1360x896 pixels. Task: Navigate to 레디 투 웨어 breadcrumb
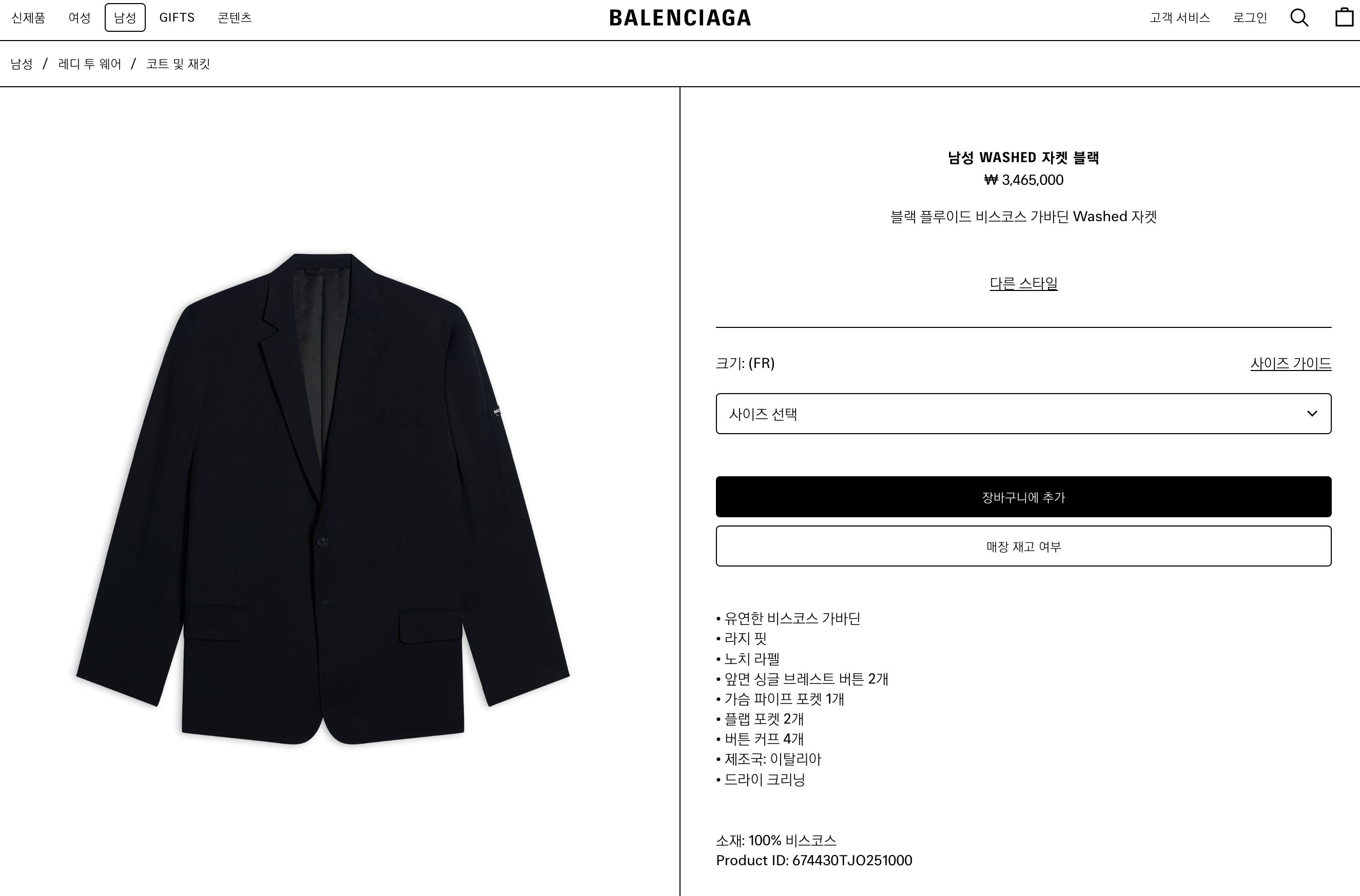coord(90,64)
